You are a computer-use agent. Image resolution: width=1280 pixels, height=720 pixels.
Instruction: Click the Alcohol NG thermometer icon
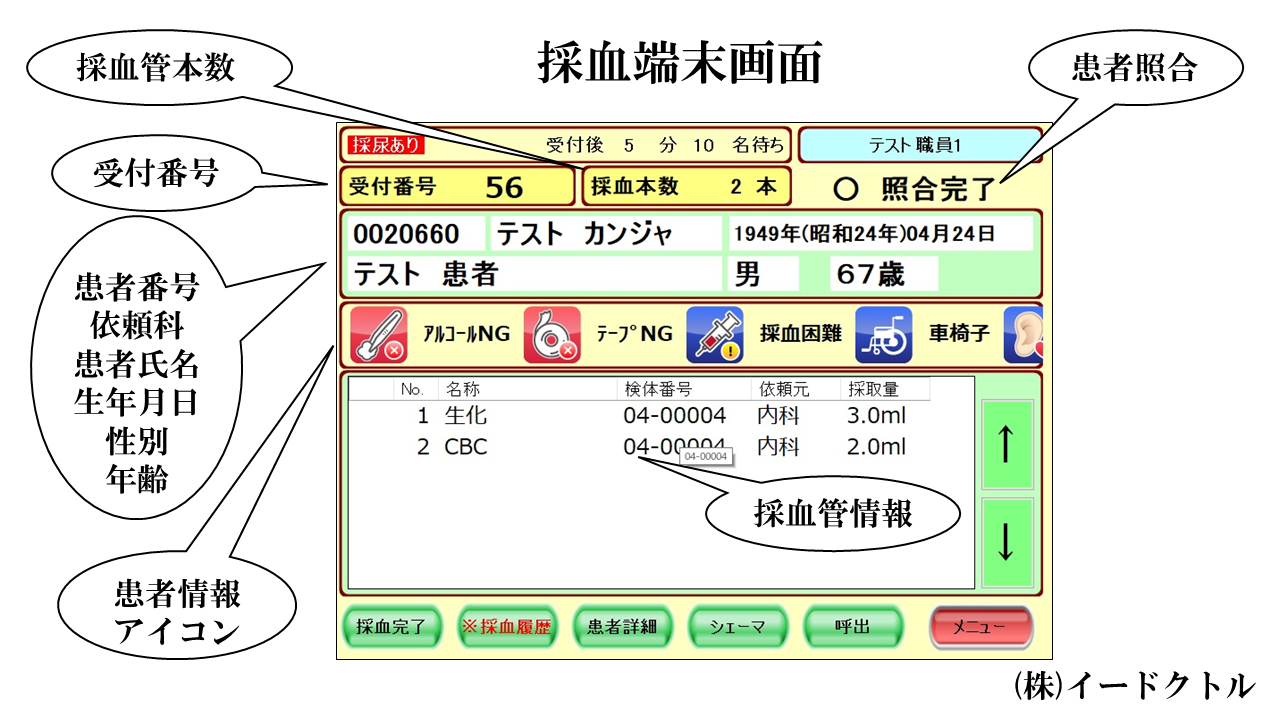click(380, 335)
